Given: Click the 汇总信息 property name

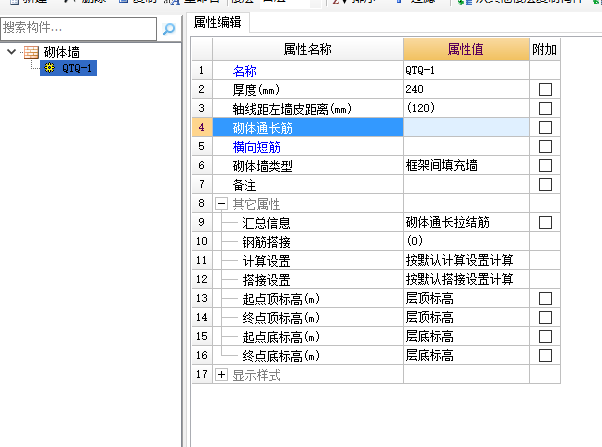Looking at the screenshot, I should [x=266, y=223].
